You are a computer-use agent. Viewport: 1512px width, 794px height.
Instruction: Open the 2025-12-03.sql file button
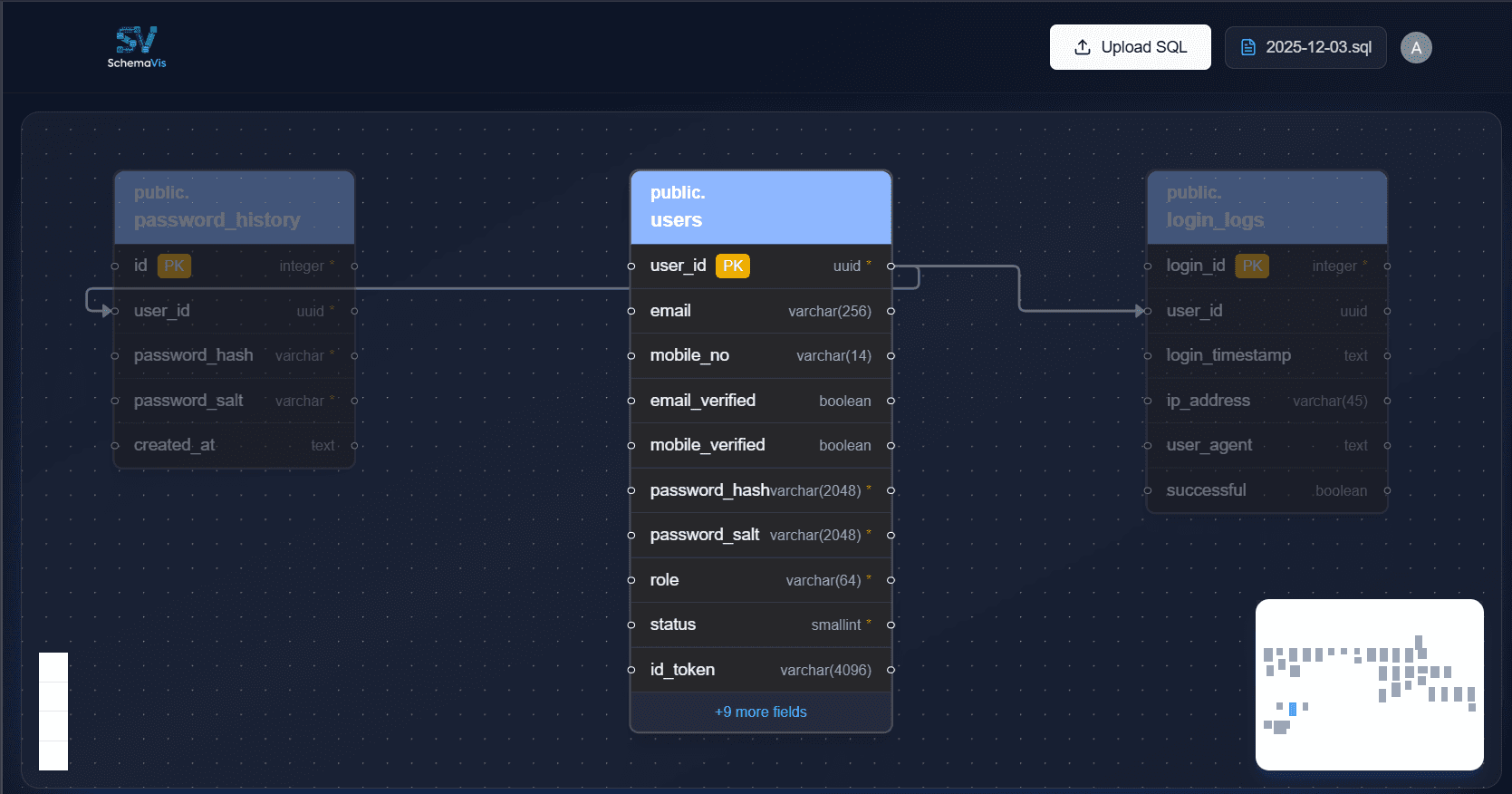click(x=1305, y=47)
